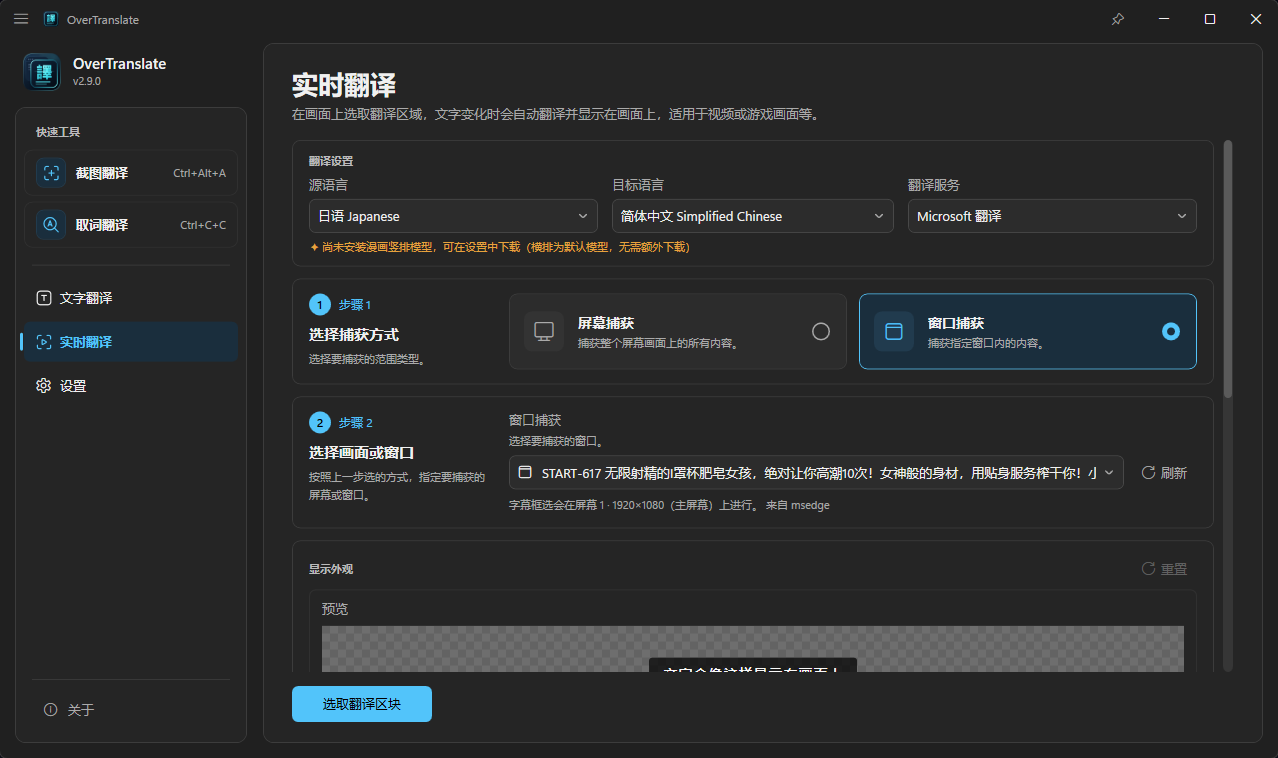
Task: Click the monitor icon on 屏幕捕获 card
Action: 544,331
